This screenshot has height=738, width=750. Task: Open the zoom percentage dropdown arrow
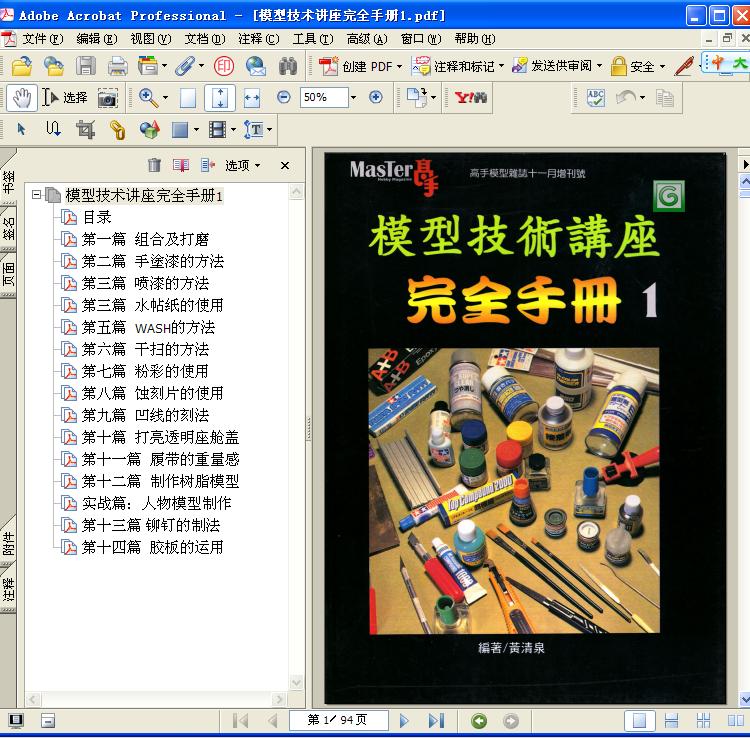[x=353, y=98]
